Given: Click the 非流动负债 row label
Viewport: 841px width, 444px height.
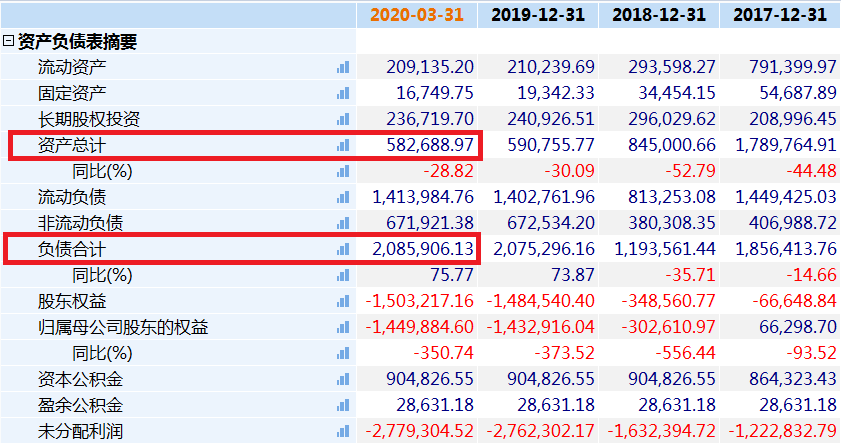Looking at the screenshot, I should pos(80,223).
